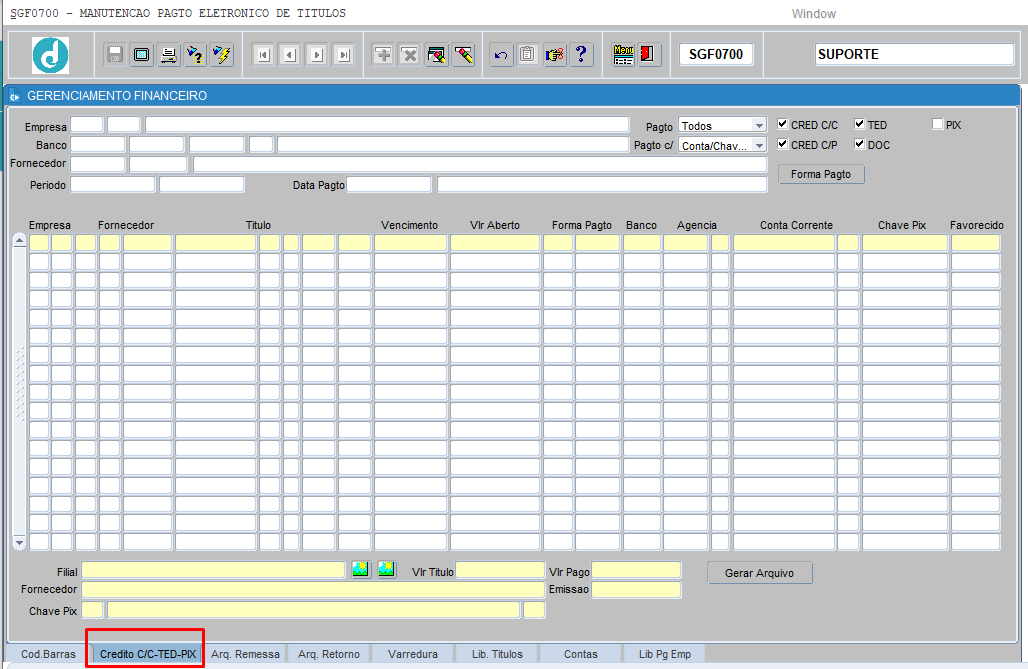Switch to the Arq. Remessa tab

click(x=245, y=654)
